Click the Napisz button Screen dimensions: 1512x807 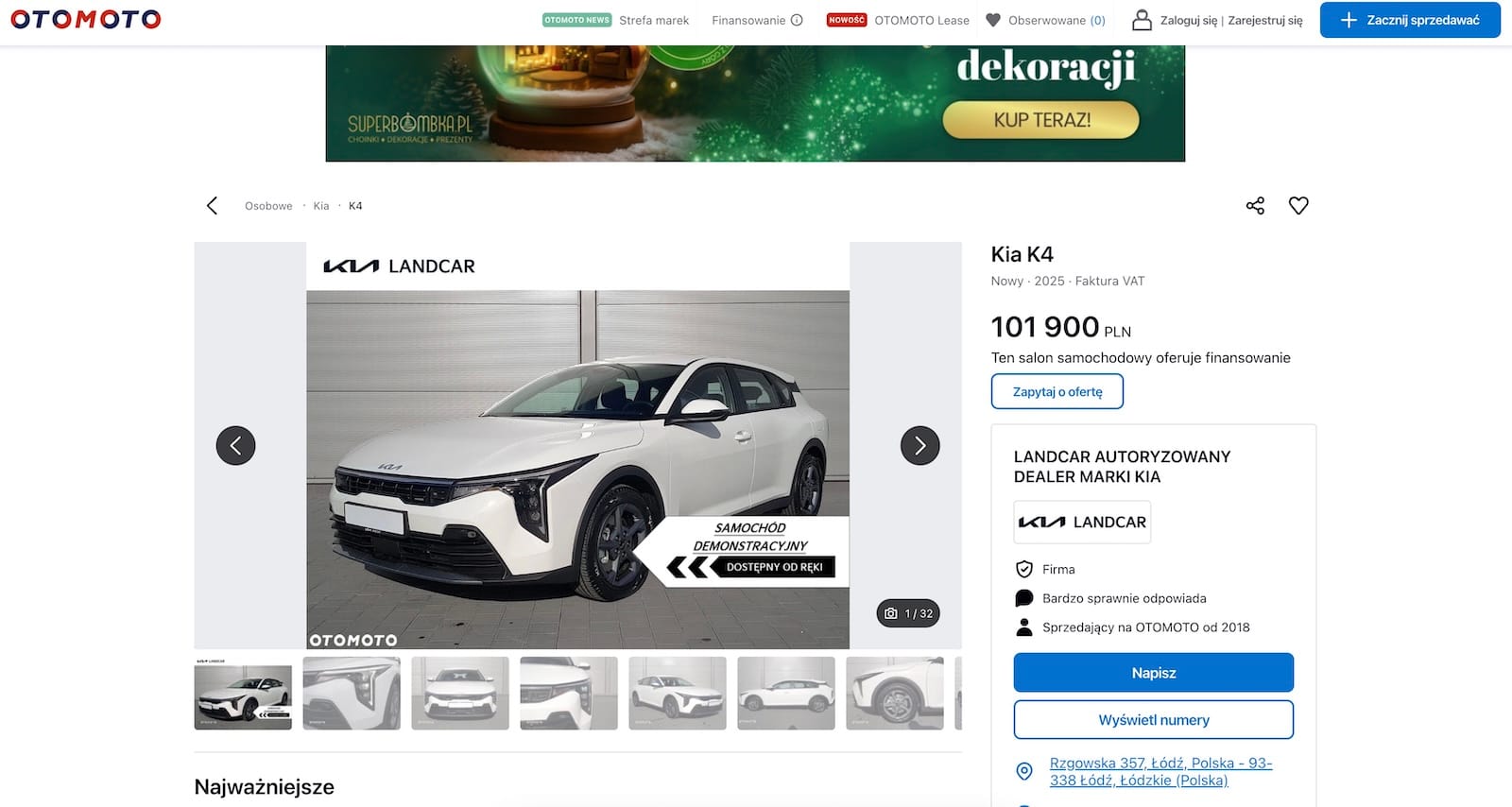(x=1154, y=673)
